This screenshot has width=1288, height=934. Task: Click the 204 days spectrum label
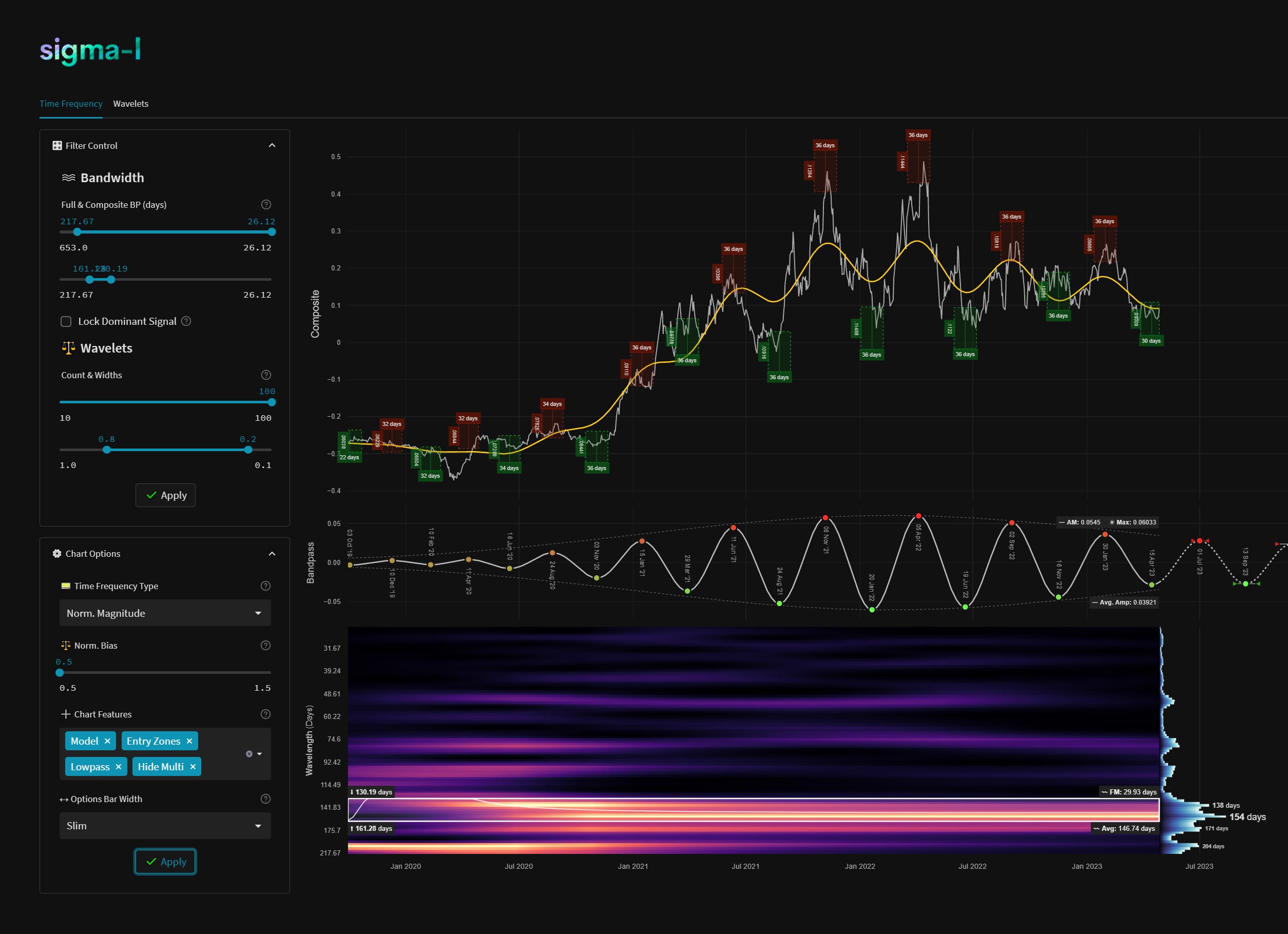[1213, 847]
